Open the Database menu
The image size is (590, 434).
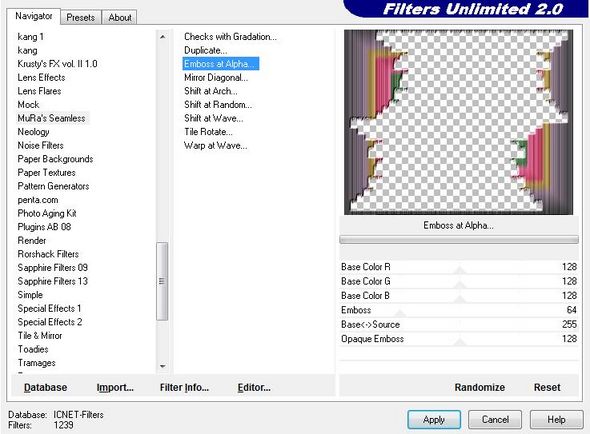46,387
